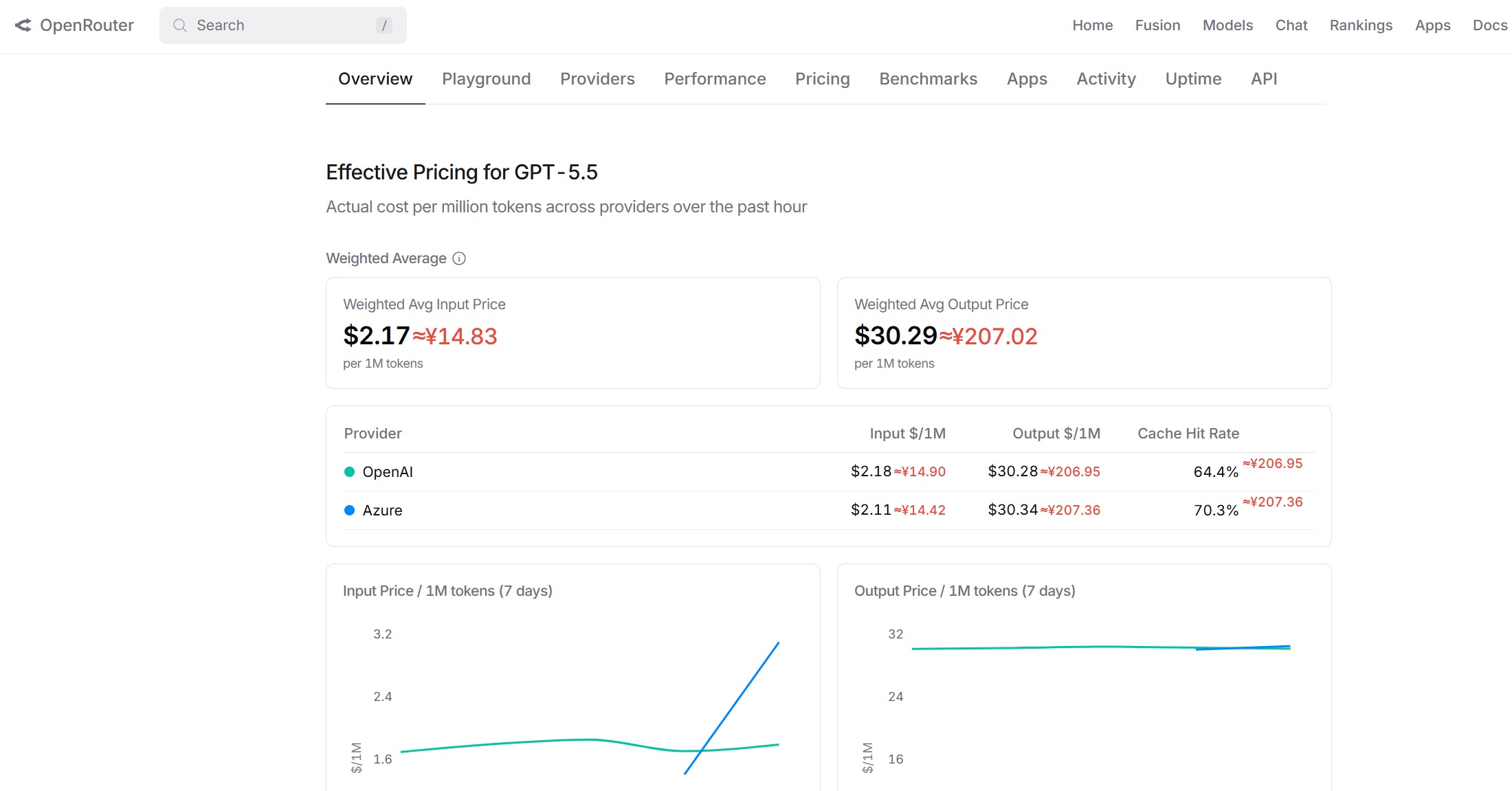Go to Models in the top navigation
This screenshot has width=1512, height=791.
click(1227, 25)
